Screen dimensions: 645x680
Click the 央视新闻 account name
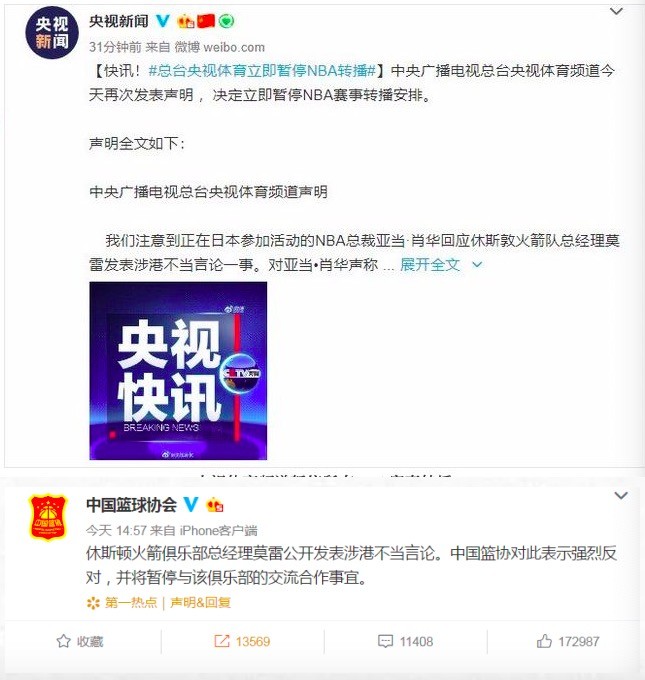click(x=118, y=21)
